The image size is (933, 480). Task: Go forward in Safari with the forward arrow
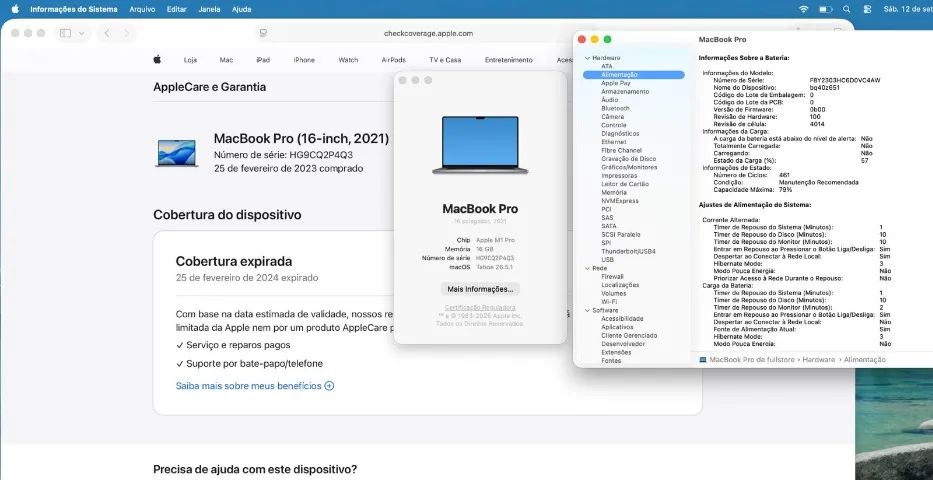click(126, 33)
